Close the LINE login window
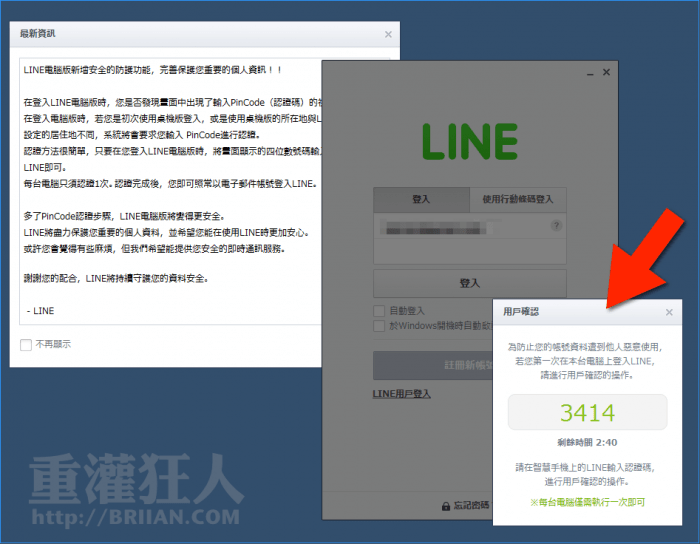The image size is (700, 544). 606,72
